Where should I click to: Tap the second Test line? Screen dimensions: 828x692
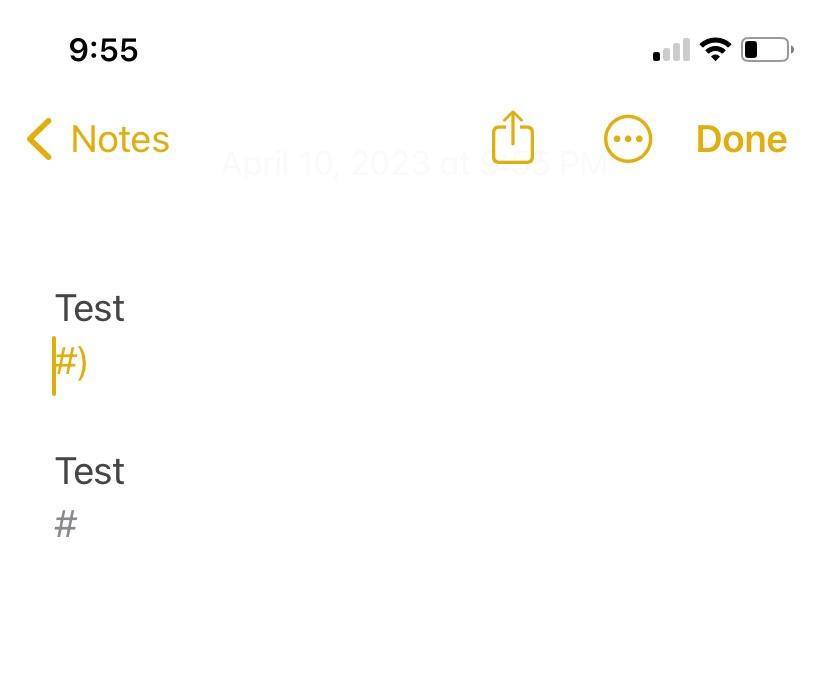[90, 471]
